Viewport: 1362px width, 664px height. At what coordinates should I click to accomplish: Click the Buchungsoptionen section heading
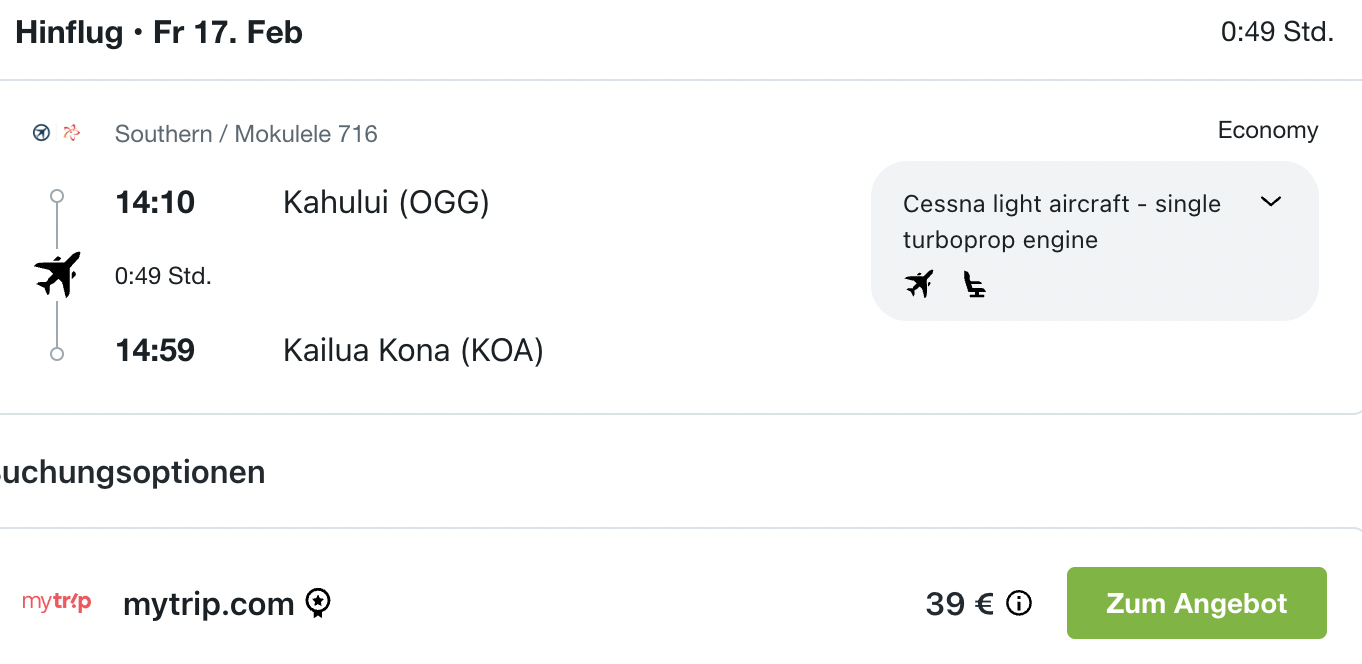132,472
